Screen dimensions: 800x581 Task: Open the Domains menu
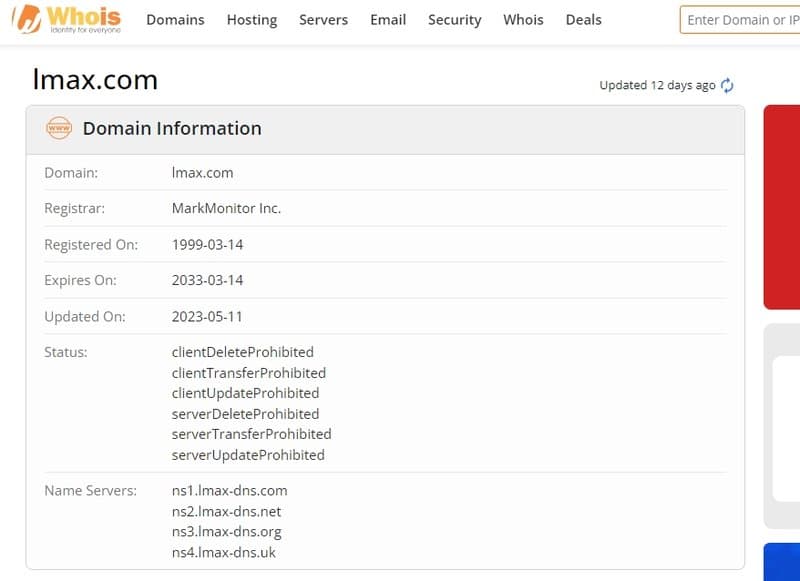tap(175, 20)
